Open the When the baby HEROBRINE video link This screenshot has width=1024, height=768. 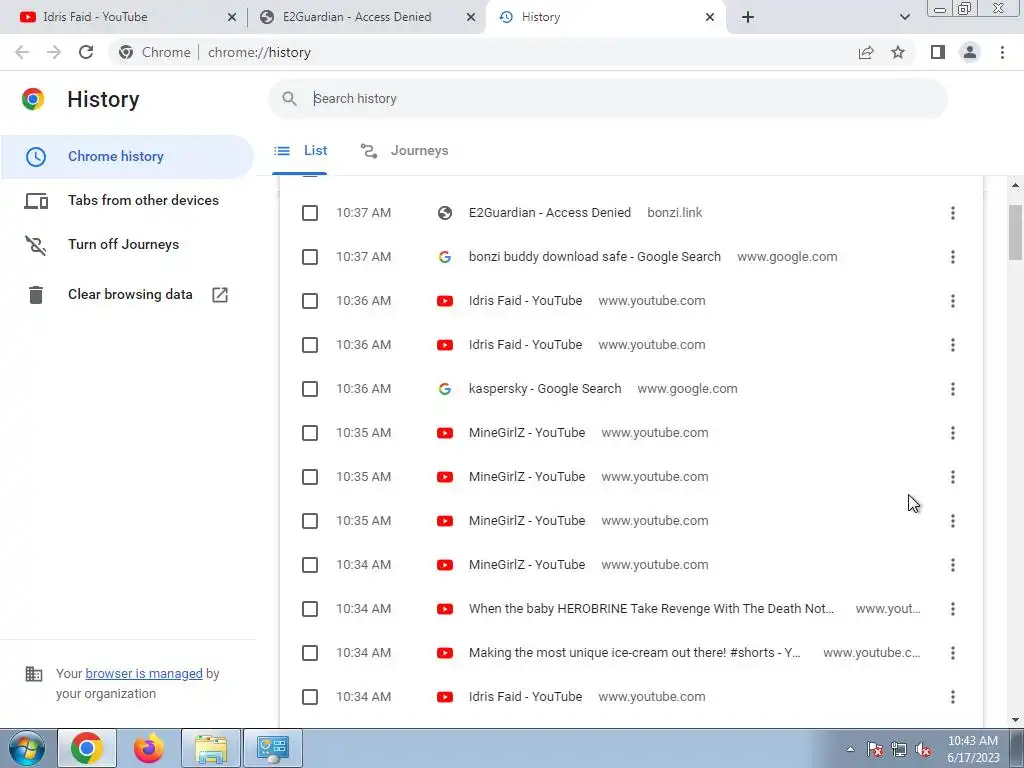point(651,609)
